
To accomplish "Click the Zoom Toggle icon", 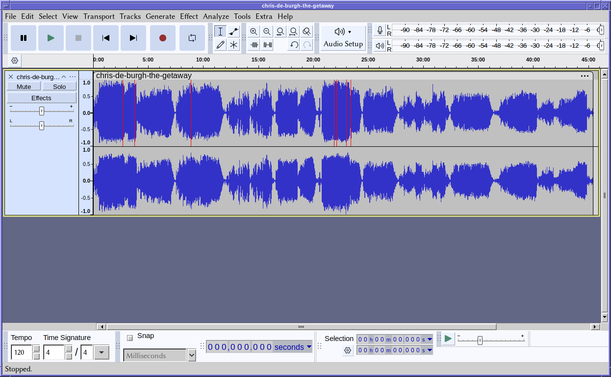I will pyautogui.click(x=307, y=32).
